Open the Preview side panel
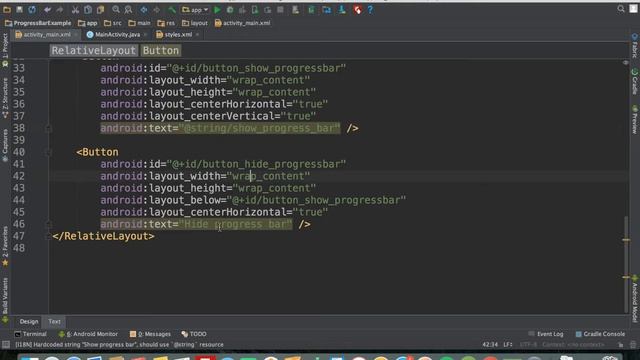640x360 pixels. point(635,119)
